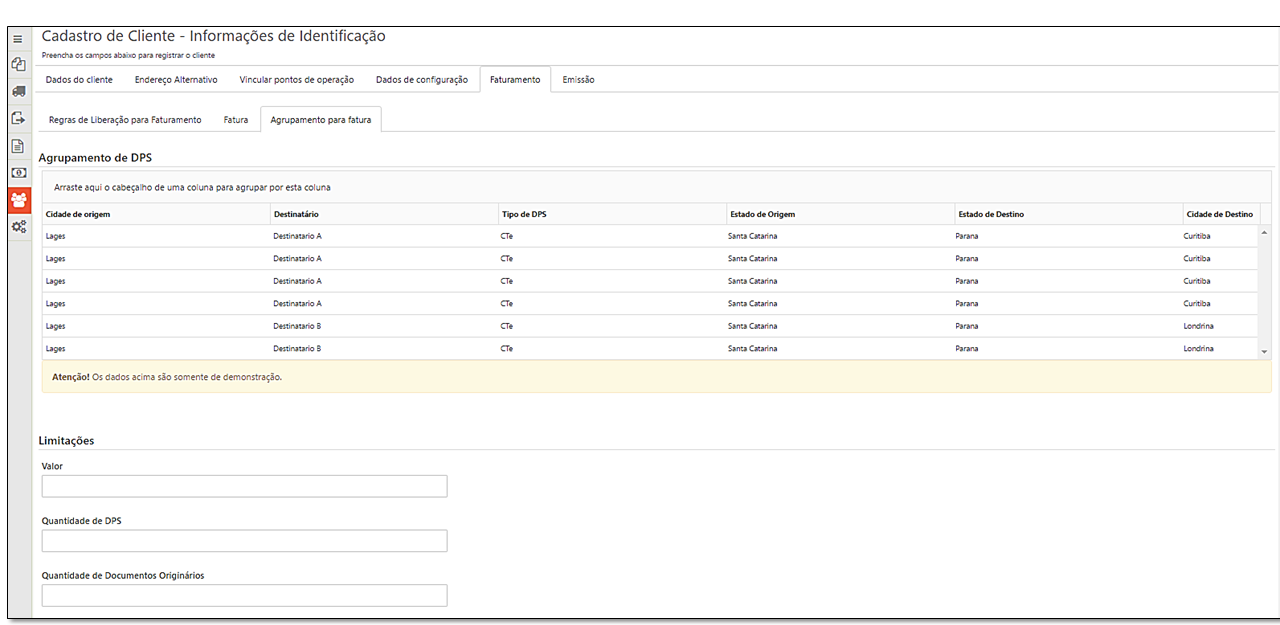Select the highlighted clients group icon
The image size is (1280, 625).
[18, 199]
